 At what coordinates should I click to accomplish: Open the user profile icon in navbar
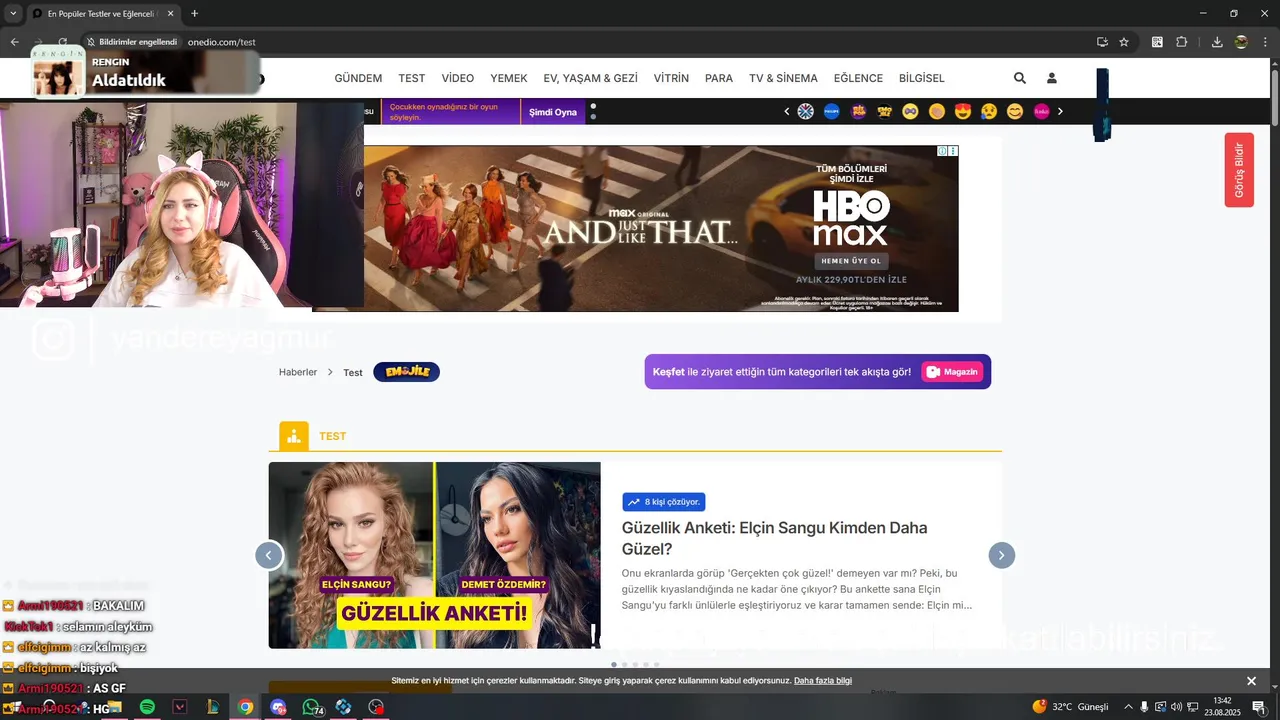click(x=1052, y=78)
